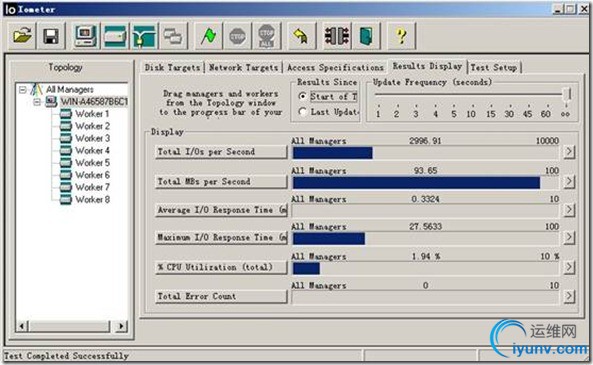The height and width of the screenshot is (365, 593).
Task: Click the Update Frequency slider thumb
Action: [x=567, y=95]
